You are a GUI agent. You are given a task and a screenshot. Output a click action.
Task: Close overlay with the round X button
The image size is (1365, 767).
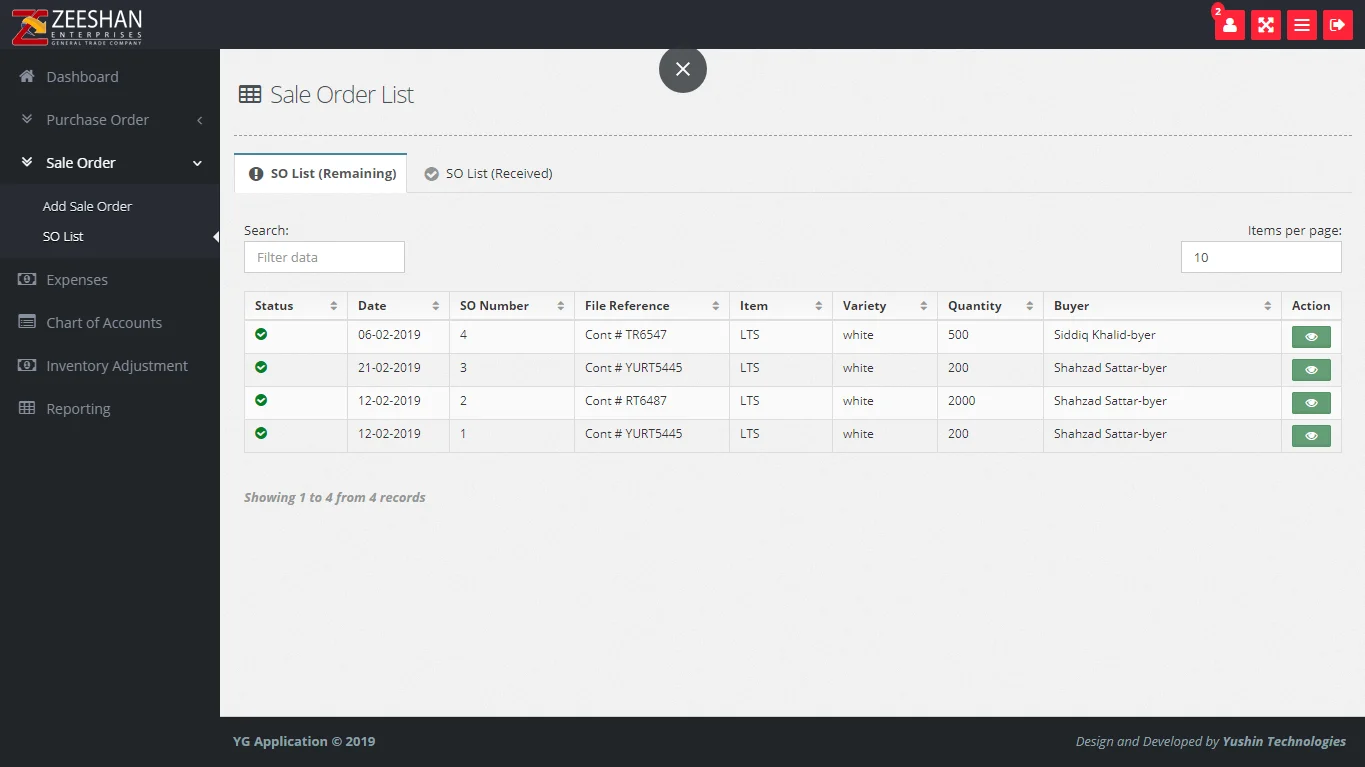coord(682,69)
